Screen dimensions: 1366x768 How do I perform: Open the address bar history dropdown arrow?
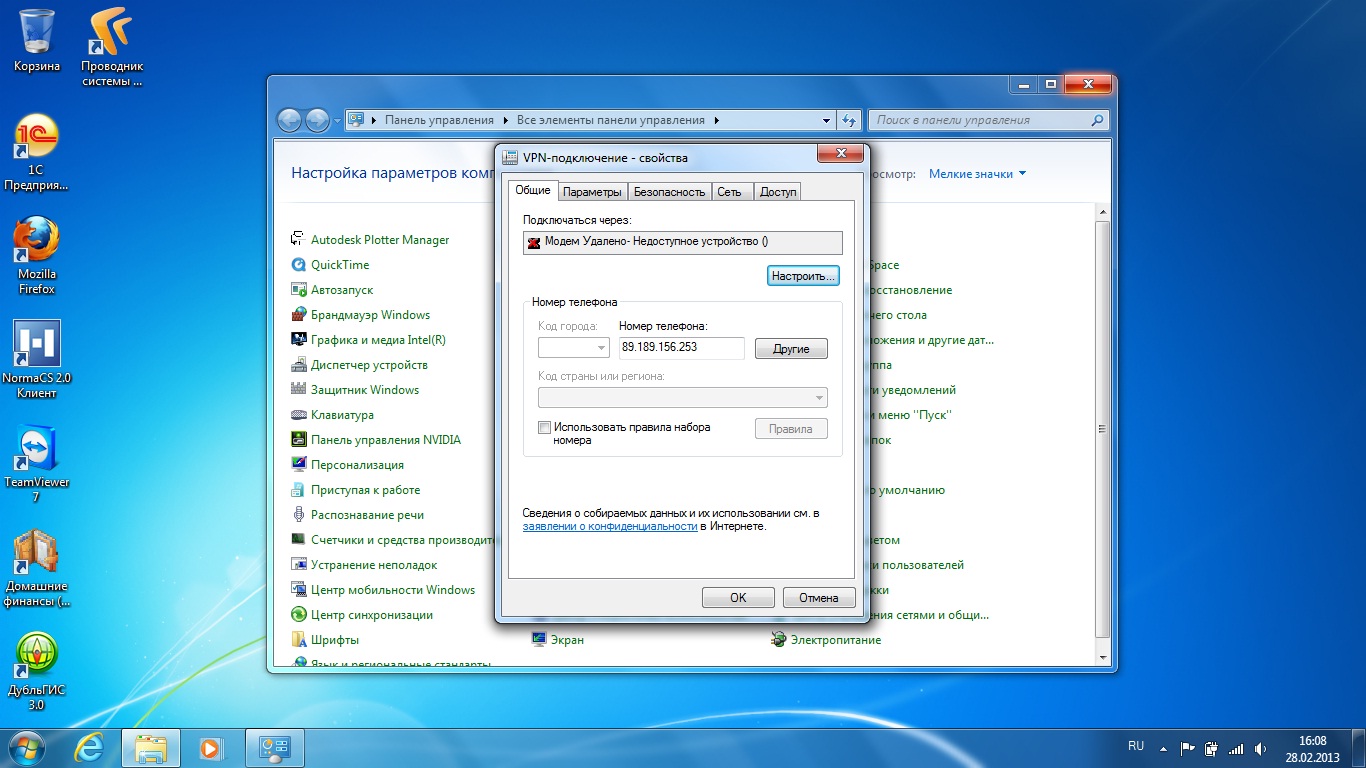click(826, 120)
